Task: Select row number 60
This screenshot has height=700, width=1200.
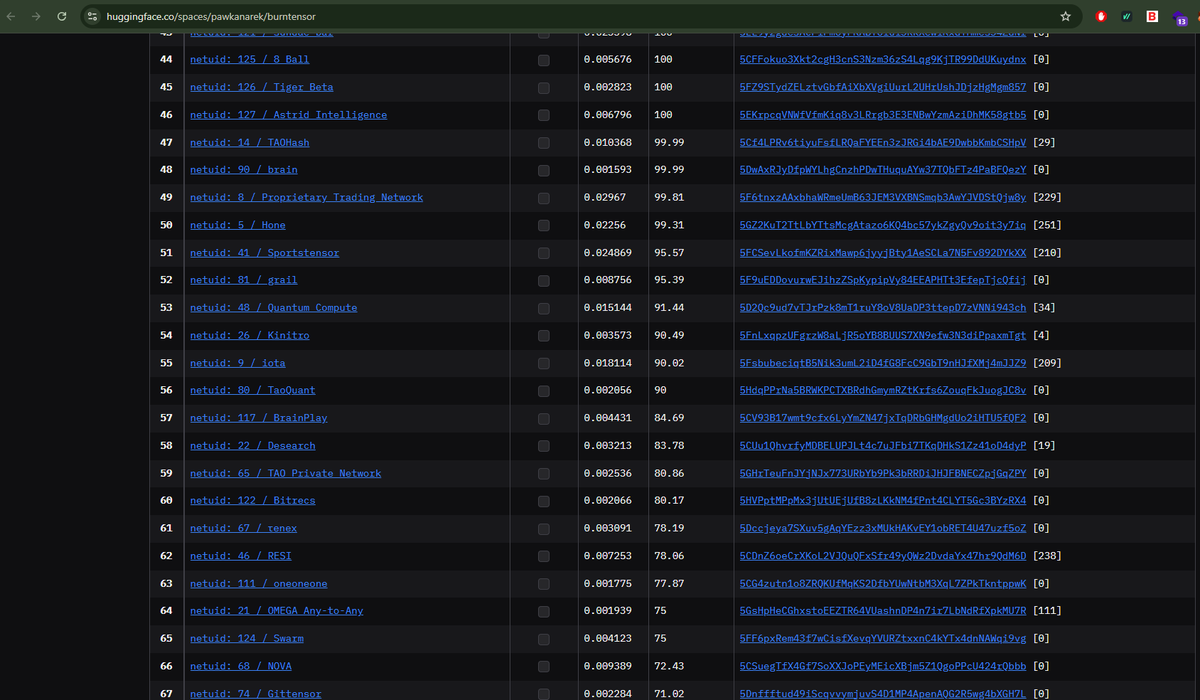Action: (x=166, y=501)
